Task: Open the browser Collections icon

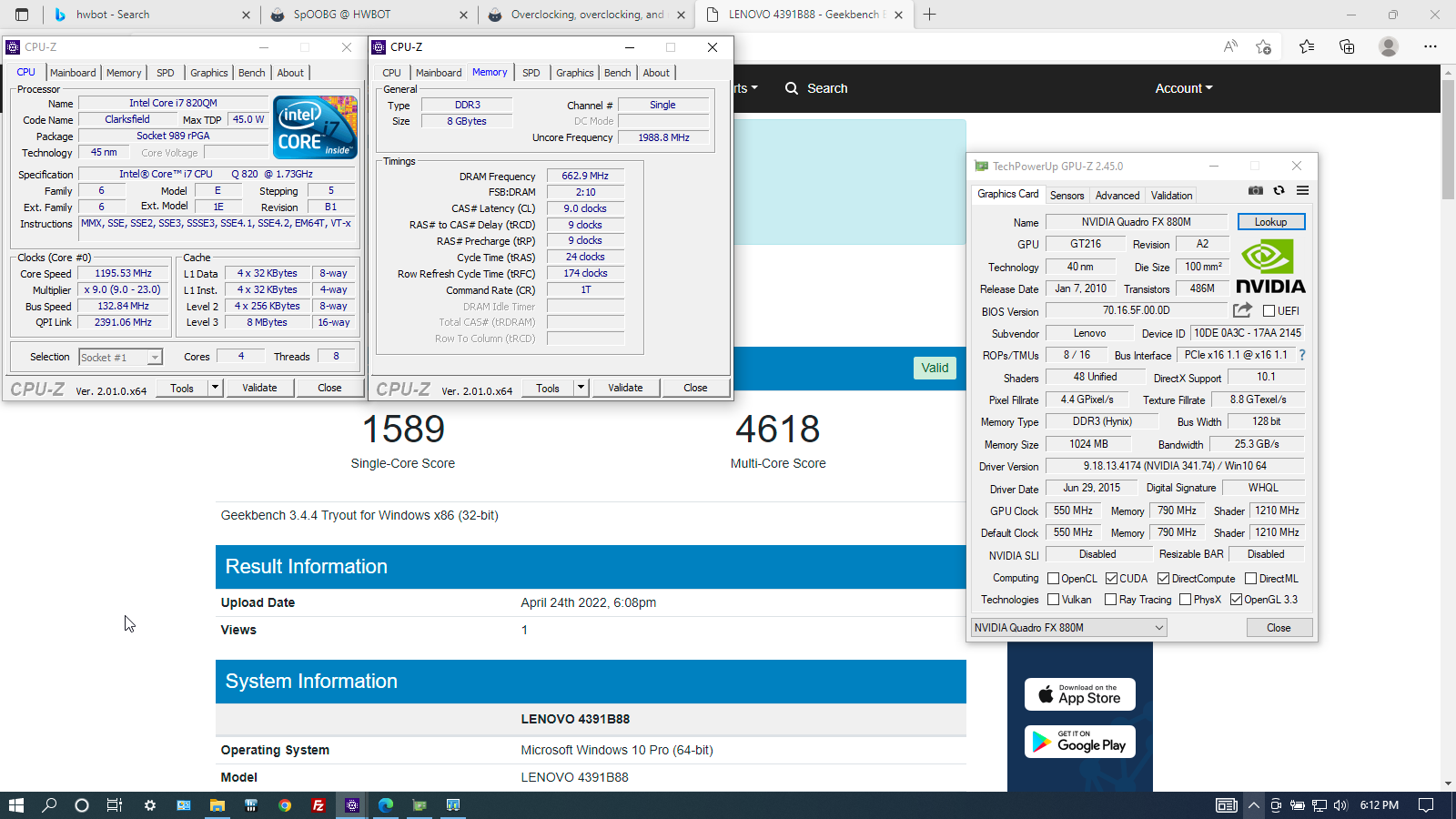Action: (1347, 46)
